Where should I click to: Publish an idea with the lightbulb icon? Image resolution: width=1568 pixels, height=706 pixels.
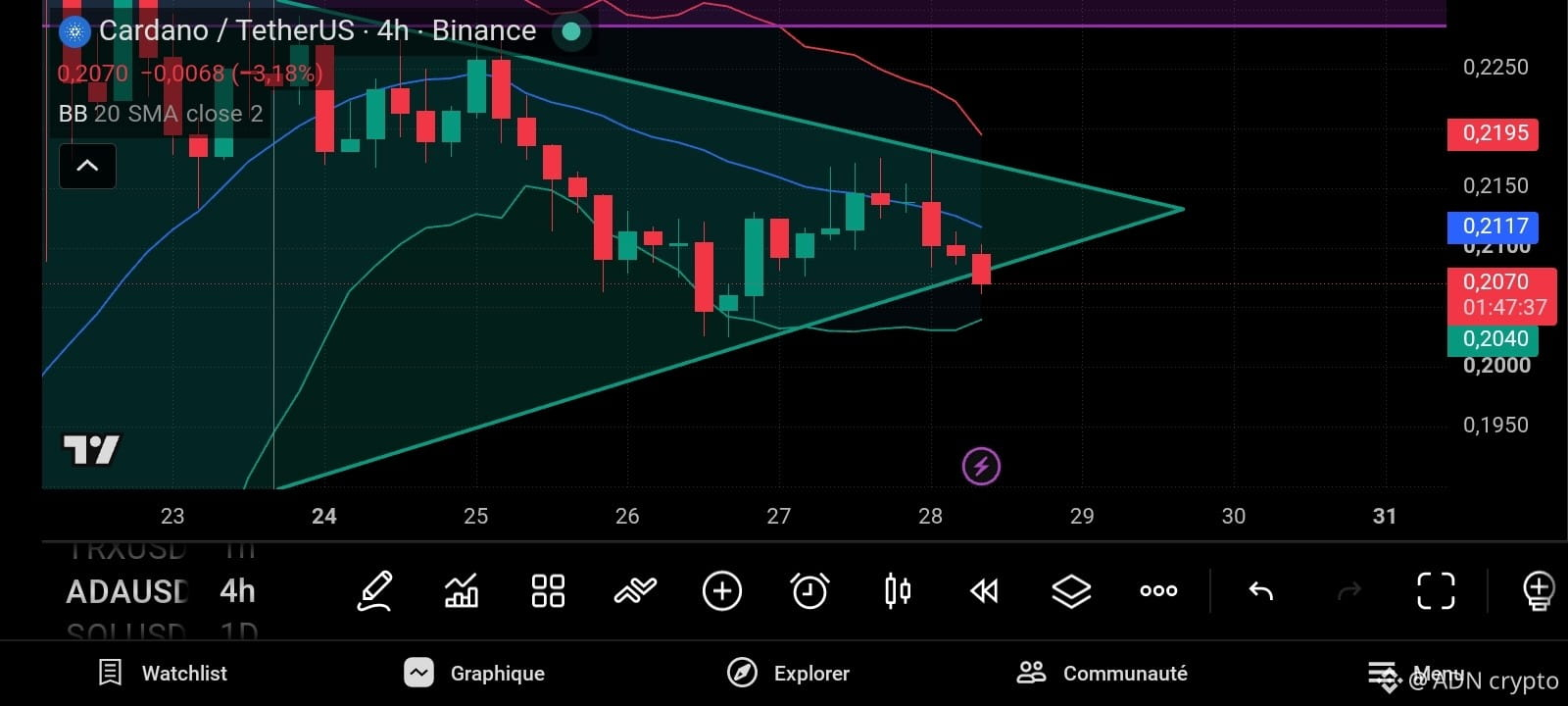(x=1539, y=591)
